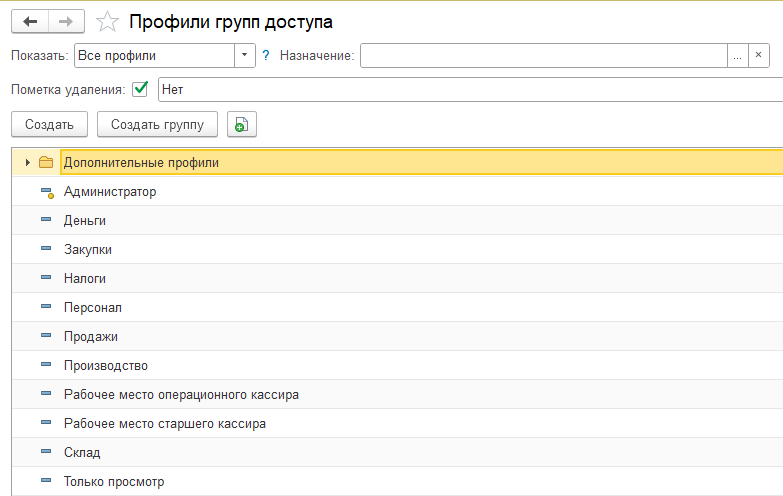Click the icon beside Только просмотр
Screen dimensions: 783x496
point(46,480)
